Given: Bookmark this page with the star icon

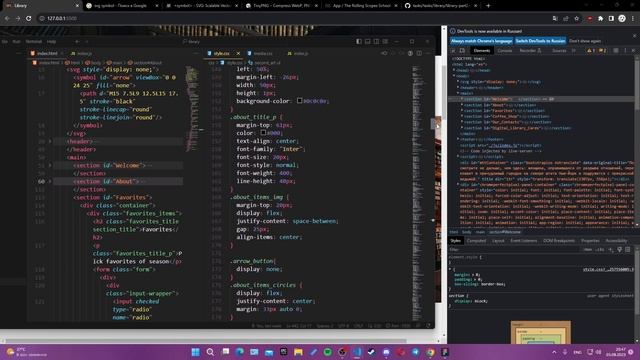Looking at the screenshot, I should coord(576,18).
